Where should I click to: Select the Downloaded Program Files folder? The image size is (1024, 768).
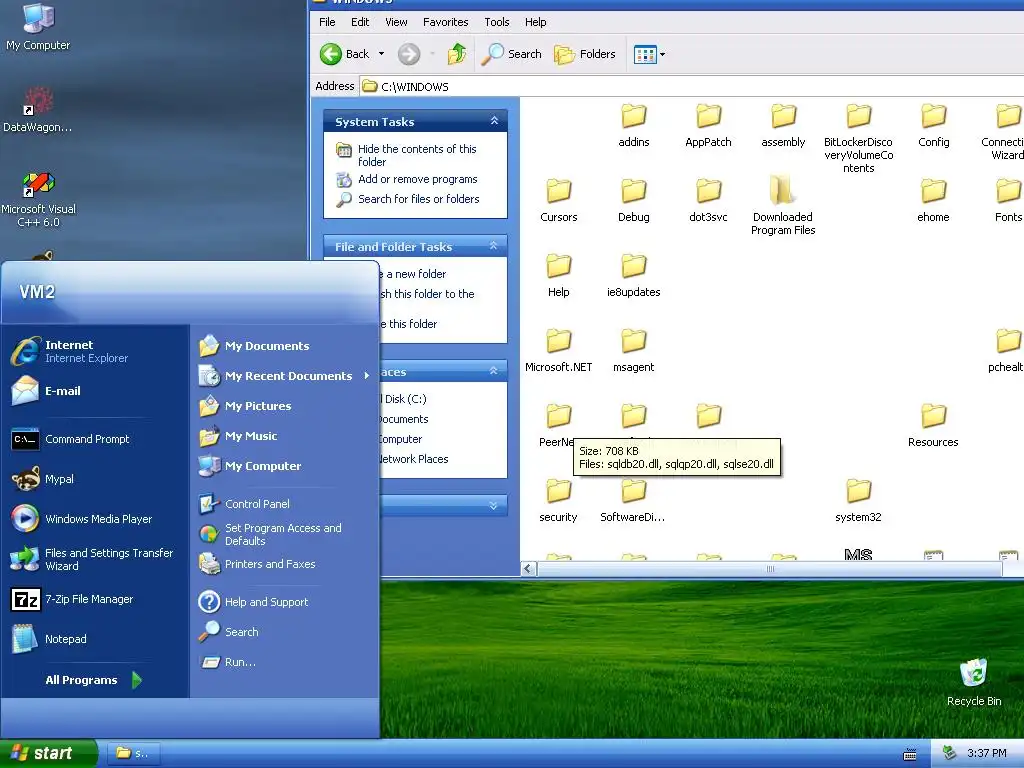(783, 206)
